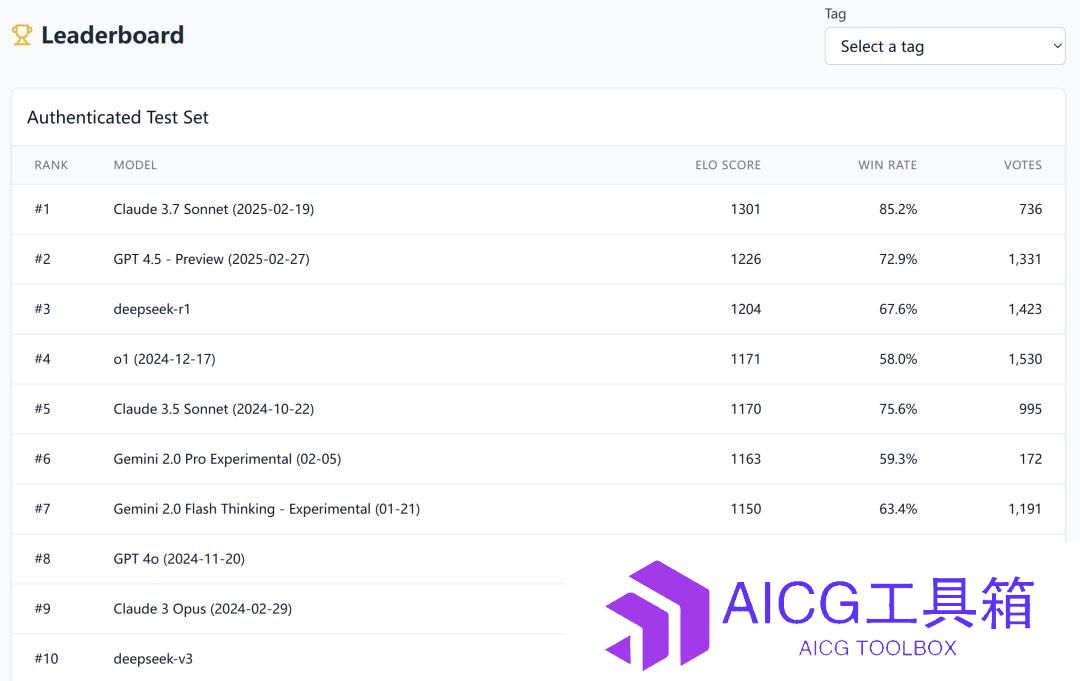Select the GPT 4o (2024-11-20) model name
The height and width of the screenshot is (681, 1080).
[x=179, y=559]
